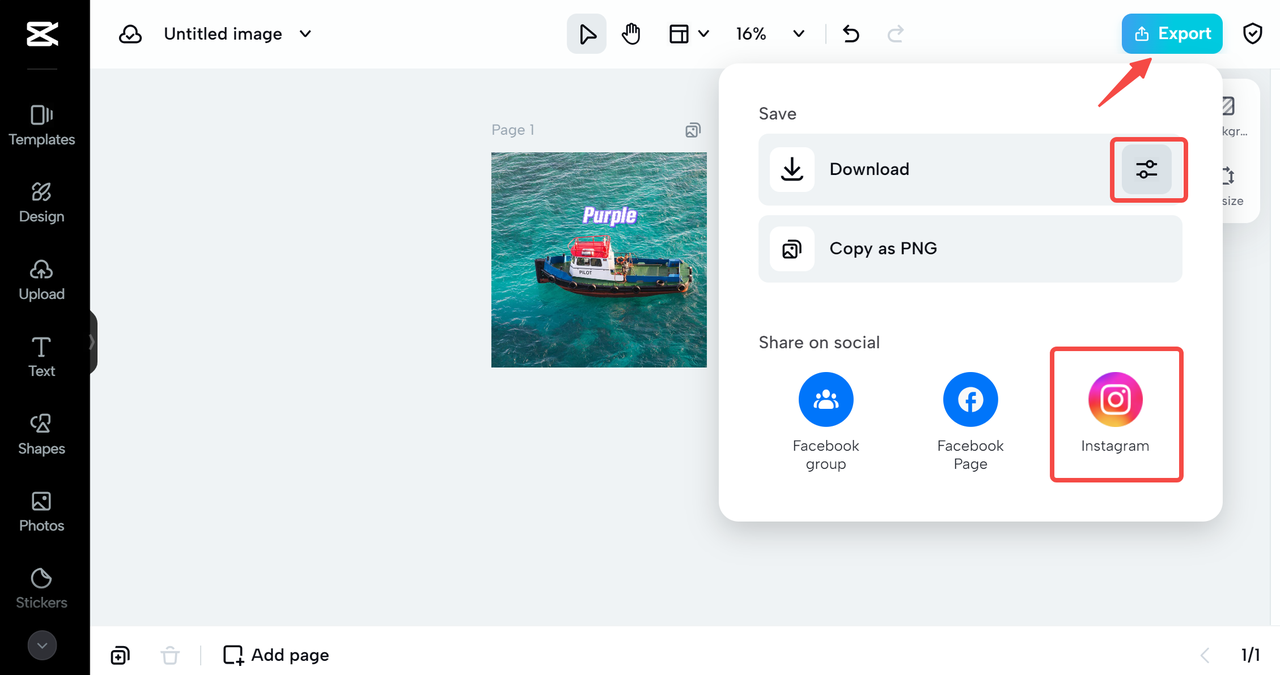1280x675 pixels.
Task: Expand more sidebar tools with the down chevron
Action: click(x=42, y=646)
